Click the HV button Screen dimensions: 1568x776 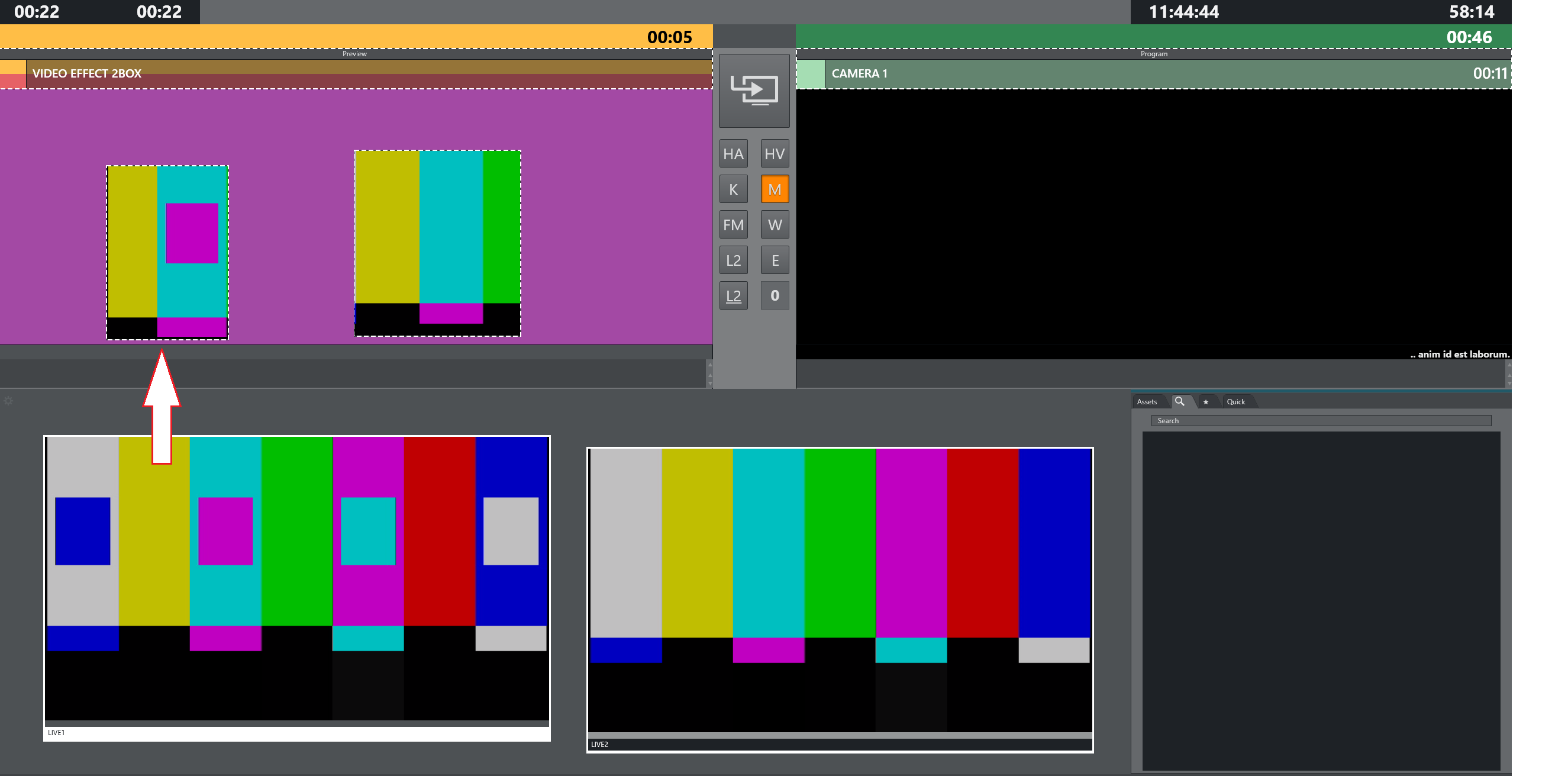[x=775, y=153]
